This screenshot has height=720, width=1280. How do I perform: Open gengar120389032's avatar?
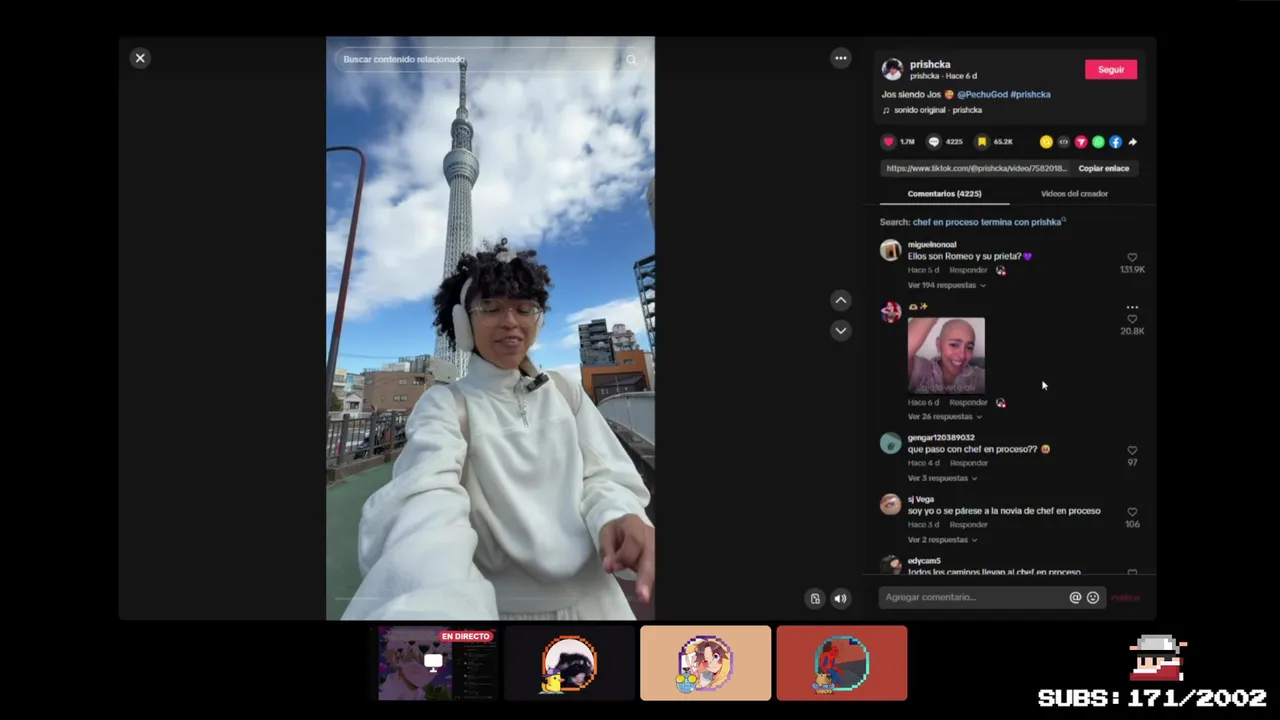(x=890, y=443)
